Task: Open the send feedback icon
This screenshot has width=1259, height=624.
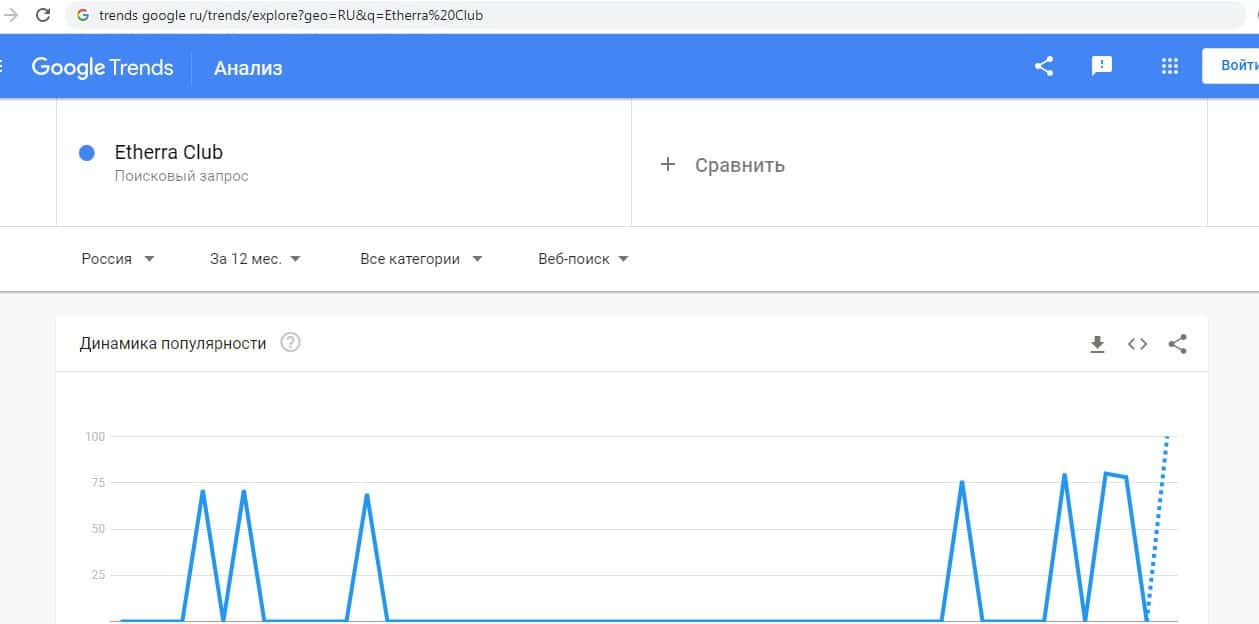Action: coord(1101,67)
